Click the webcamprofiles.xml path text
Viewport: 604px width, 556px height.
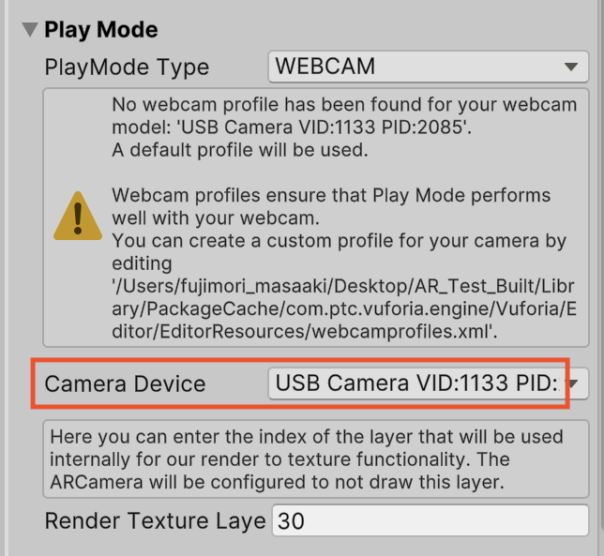coord(344,309)
